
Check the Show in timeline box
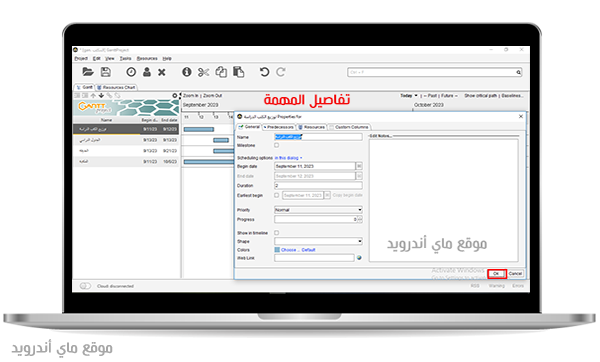(x=276, y=233)
